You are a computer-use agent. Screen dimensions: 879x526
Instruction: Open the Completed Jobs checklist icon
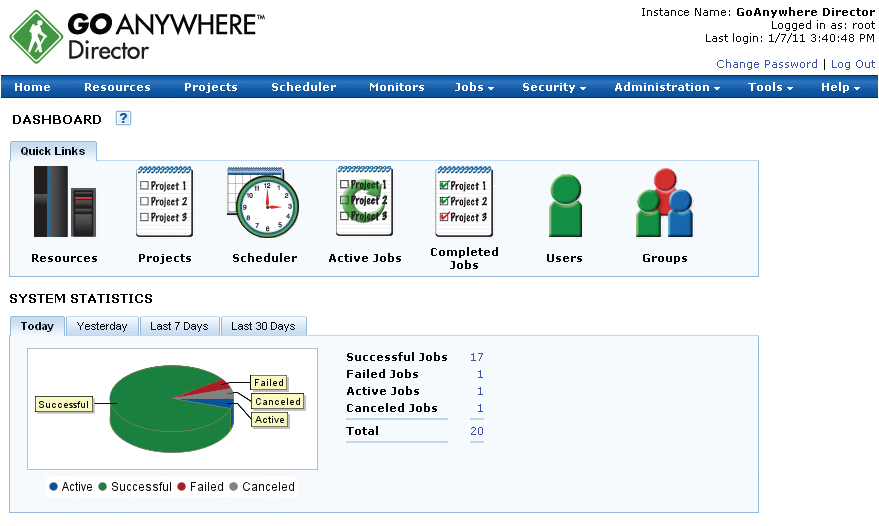pyautogui.click(x=464, y=201)
